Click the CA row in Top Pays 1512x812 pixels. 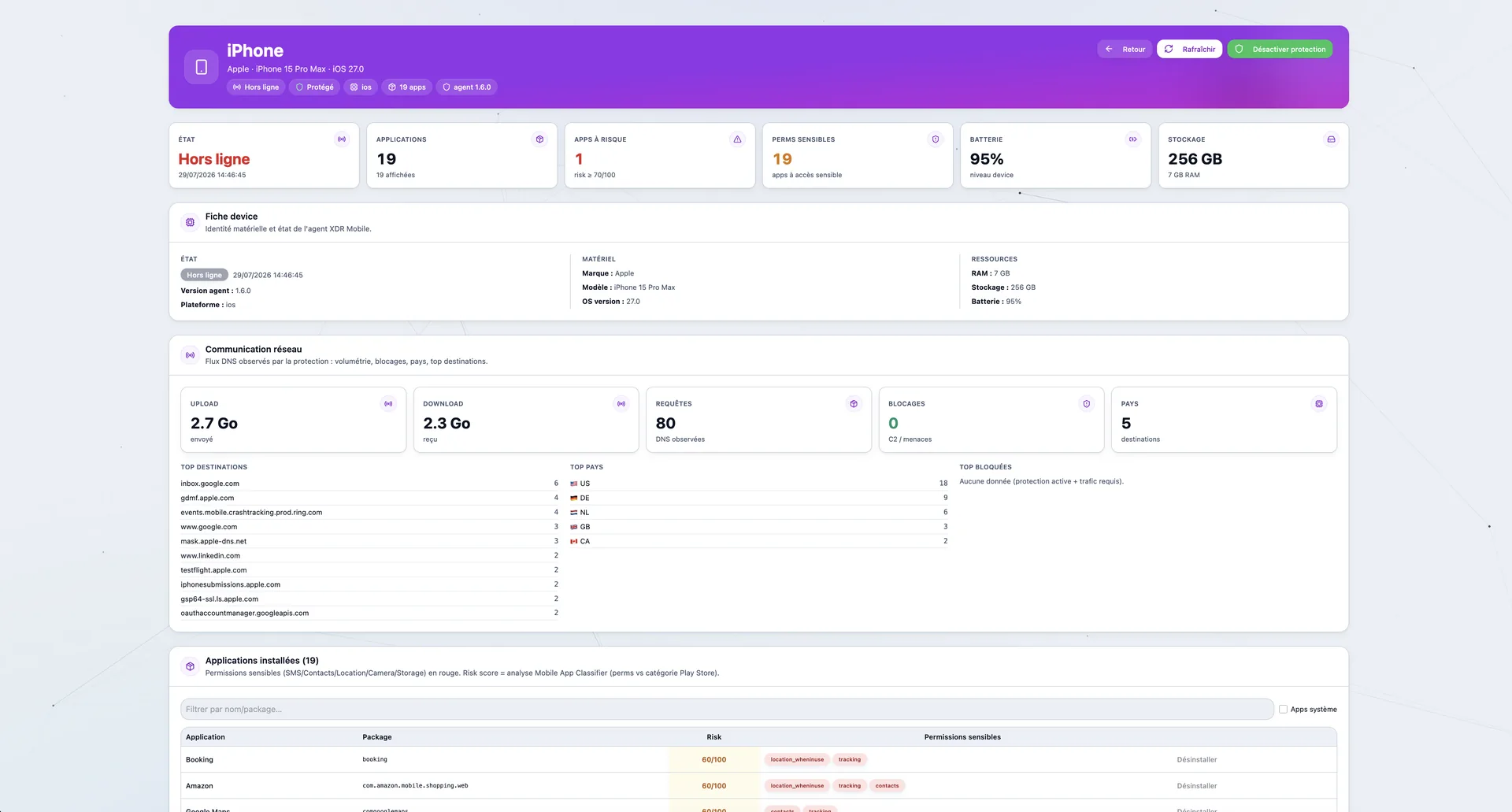pos(759,541)
